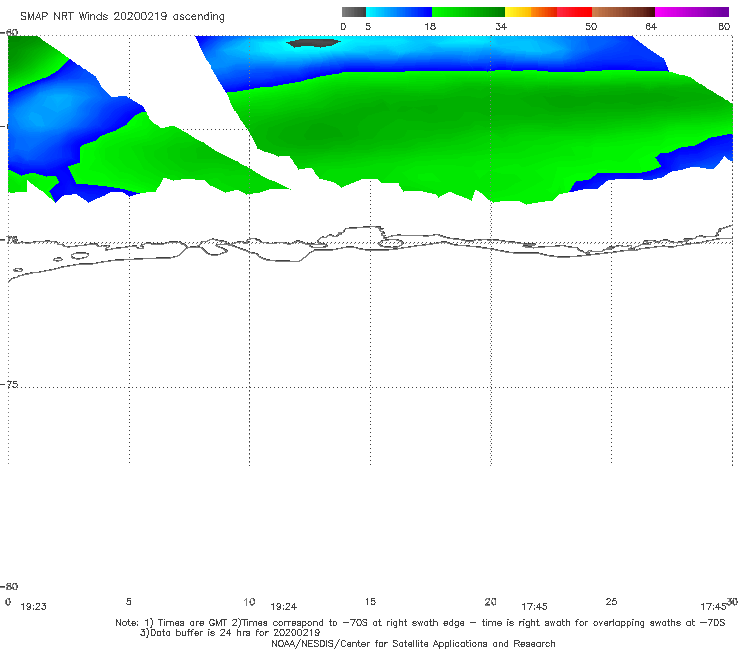Click the longitude axis label '10'

[249, 602]
